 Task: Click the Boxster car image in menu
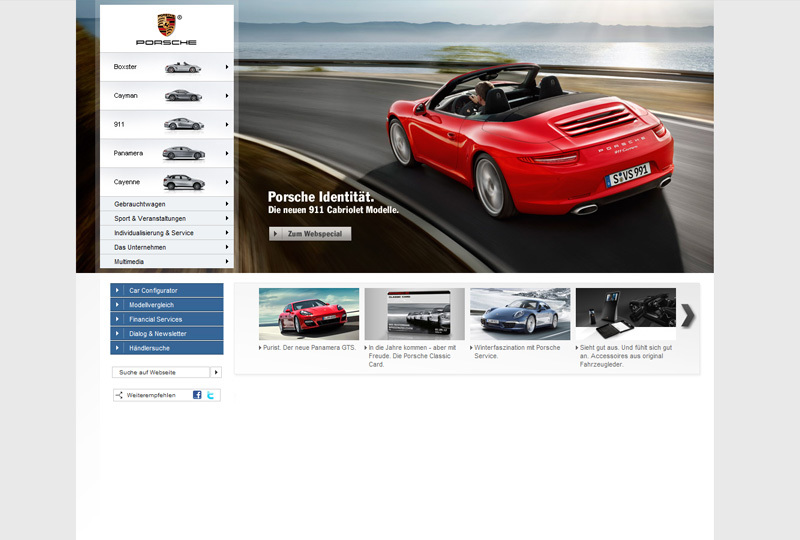[183, 67]
